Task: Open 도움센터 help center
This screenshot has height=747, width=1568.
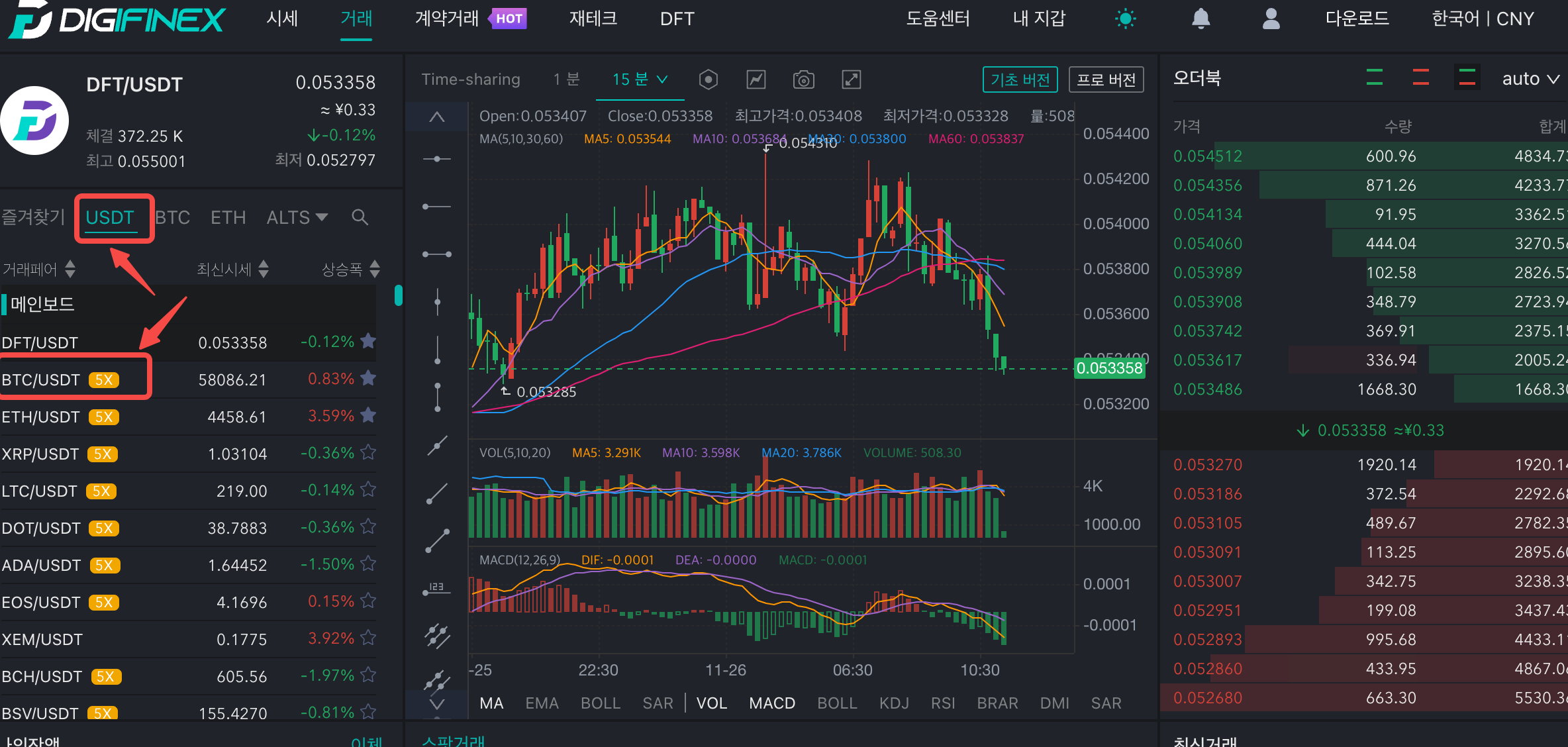Action: 938,19
